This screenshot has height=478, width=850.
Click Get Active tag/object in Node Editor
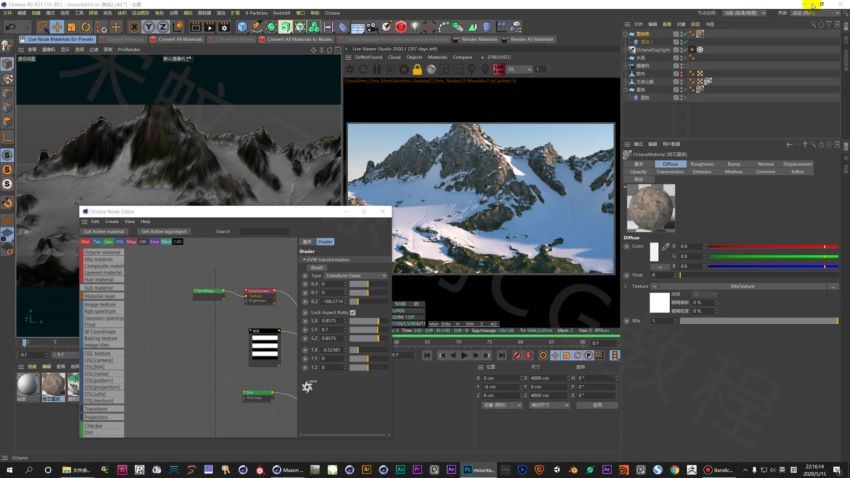pos(163,231)
